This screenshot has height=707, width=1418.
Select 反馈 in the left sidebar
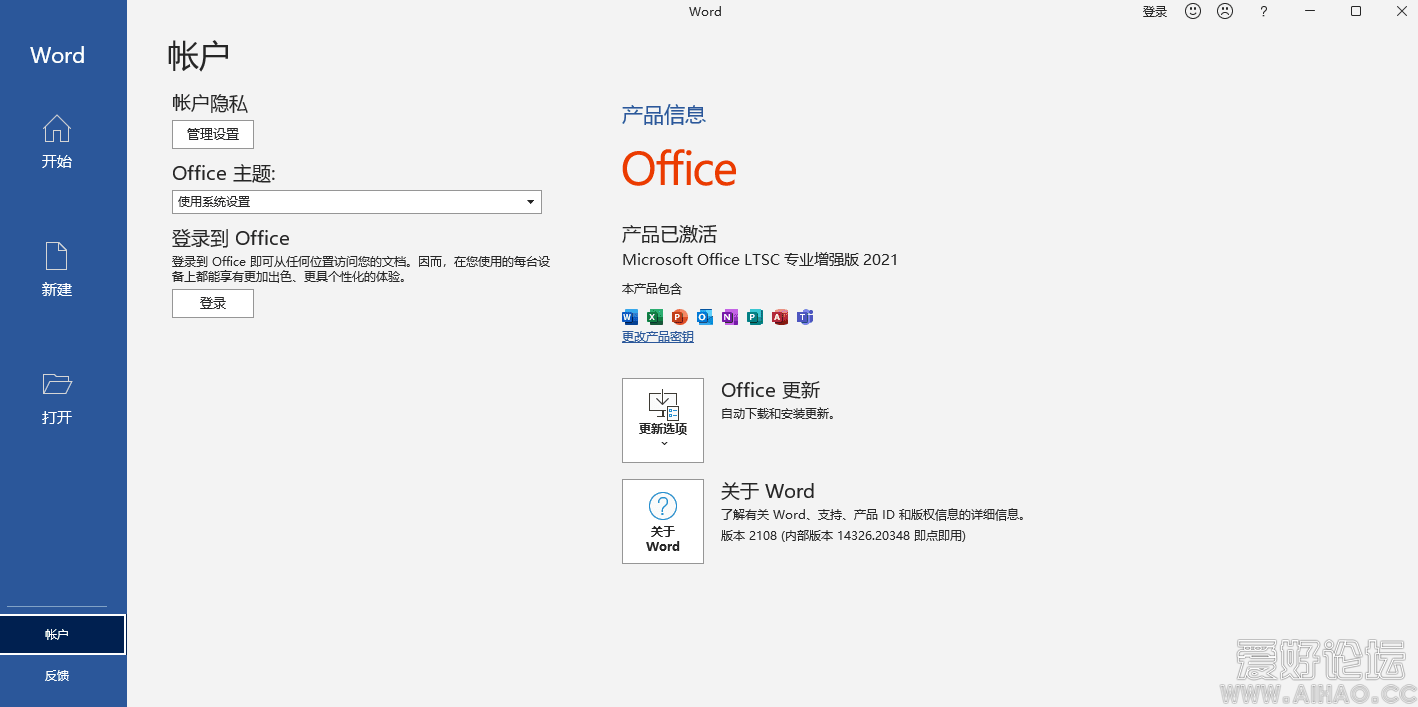[57, 676]
